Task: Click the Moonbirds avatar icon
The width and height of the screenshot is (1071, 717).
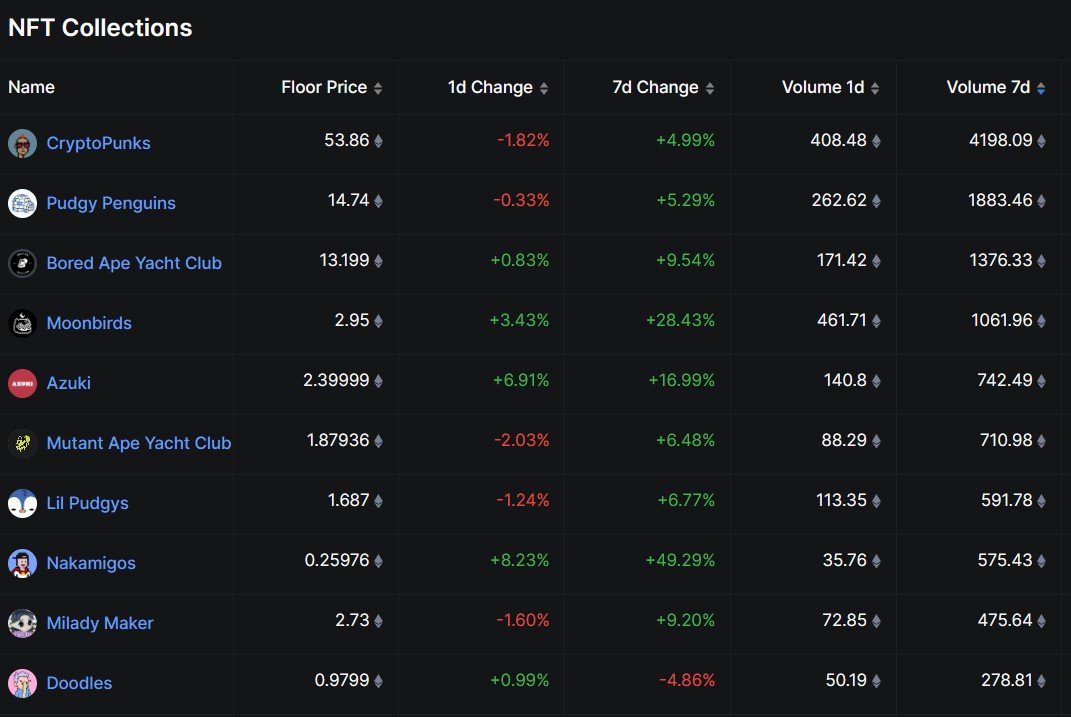Action: point(22,322)
